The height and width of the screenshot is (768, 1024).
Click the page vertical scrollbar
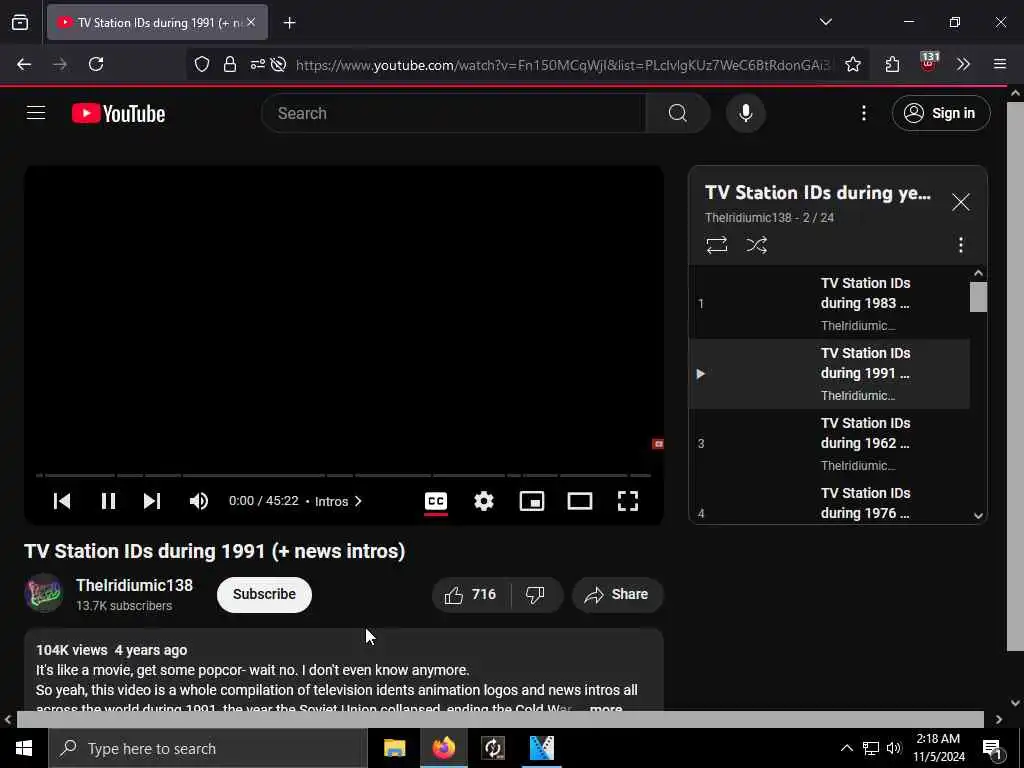pyautogui.click(x=1015, y=376)
